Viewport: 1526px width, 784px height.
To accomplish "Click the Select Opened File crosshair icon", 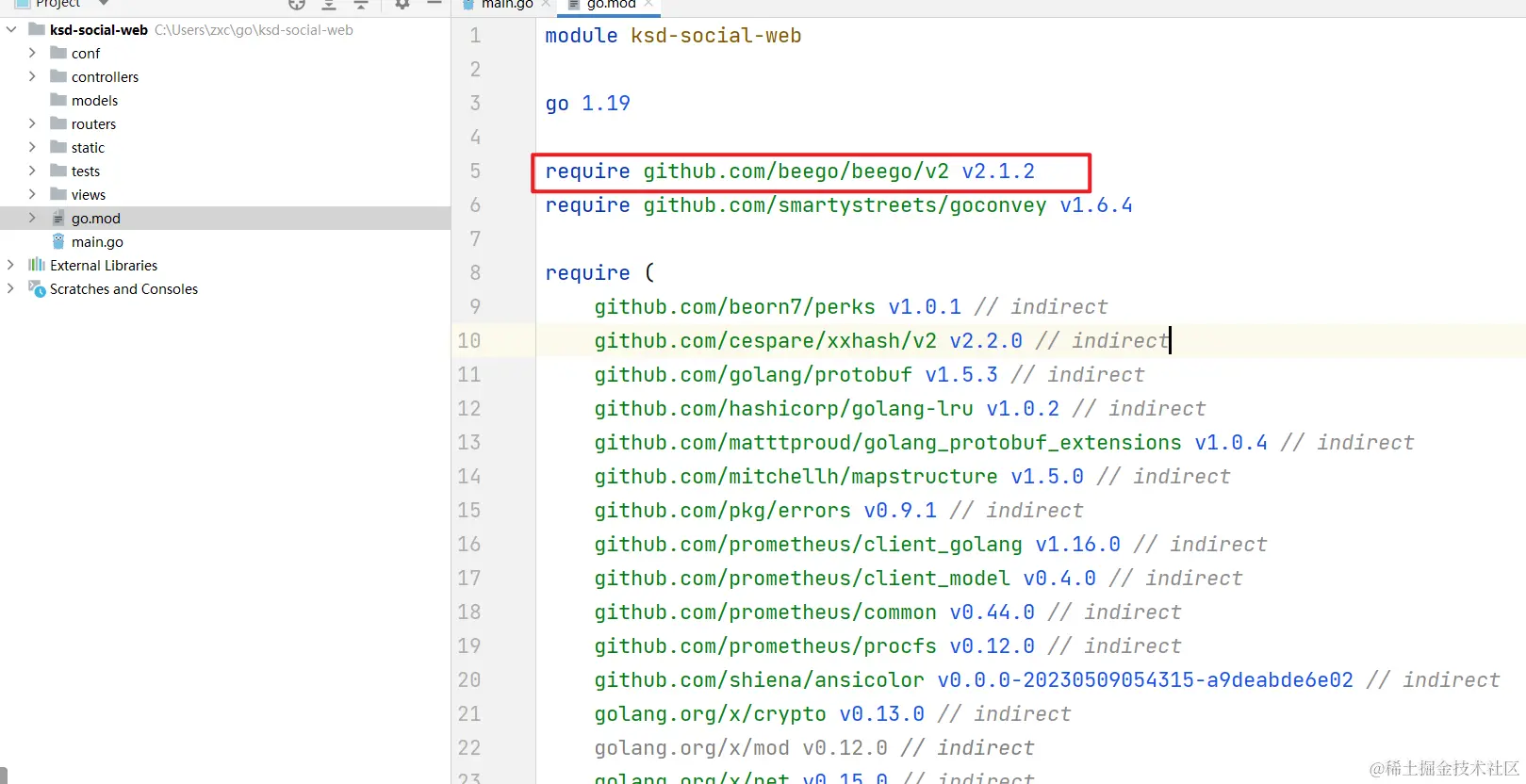I will (297, 4).
